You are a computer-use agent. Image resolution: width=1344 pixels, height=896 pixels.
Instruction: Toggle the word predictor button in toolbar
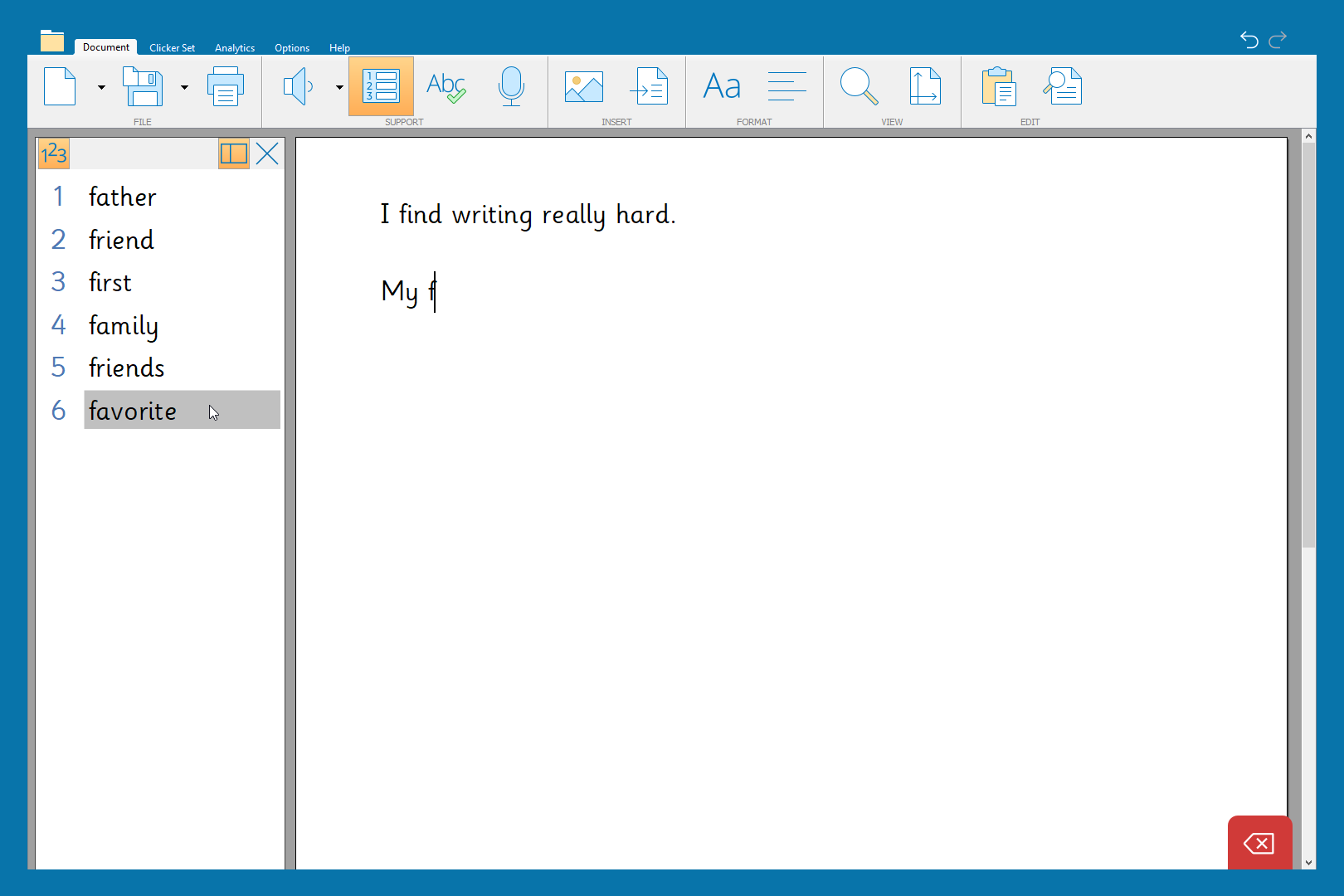point(381,86)
